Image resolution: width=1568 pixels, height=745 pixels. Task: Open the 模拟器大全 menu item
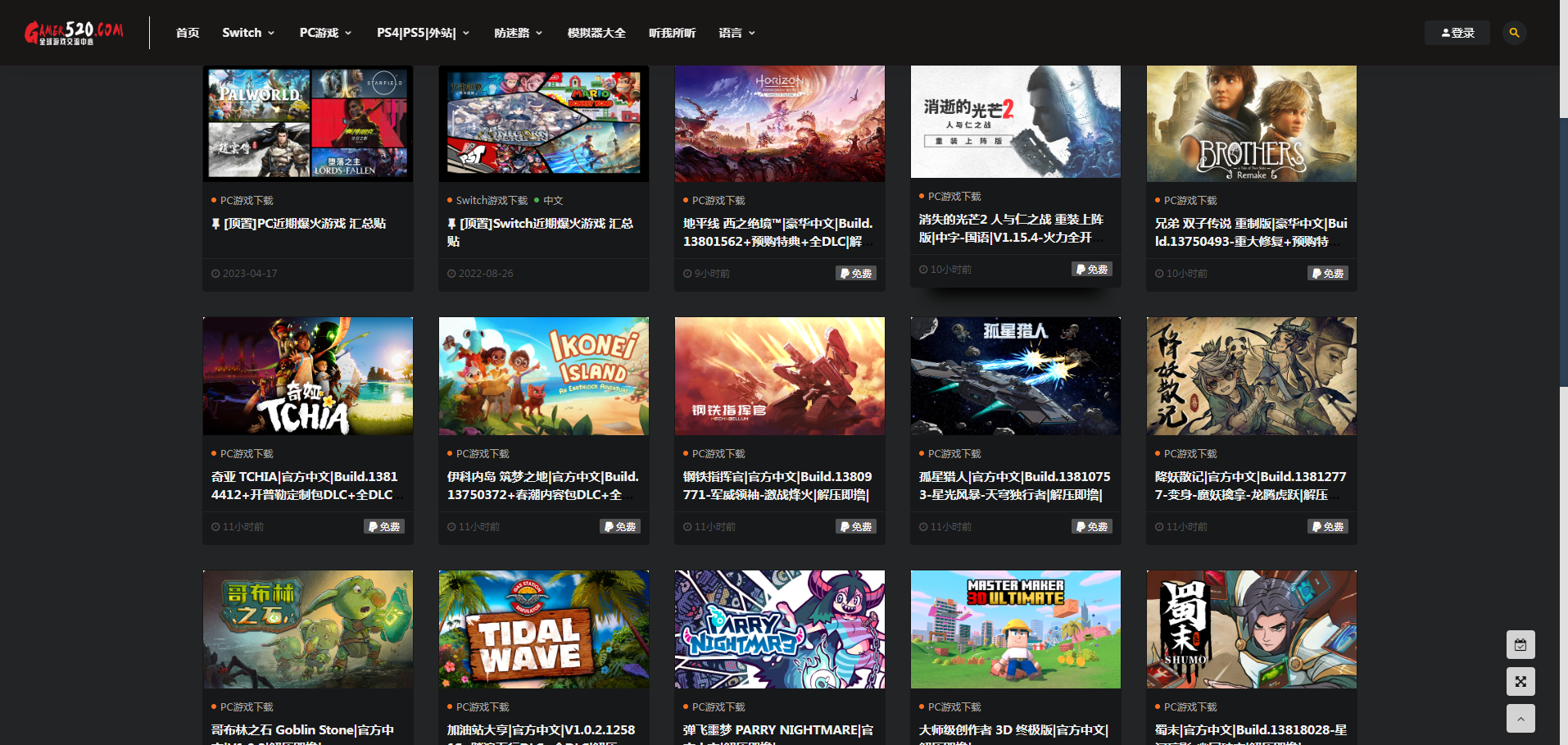coord(596,33)
